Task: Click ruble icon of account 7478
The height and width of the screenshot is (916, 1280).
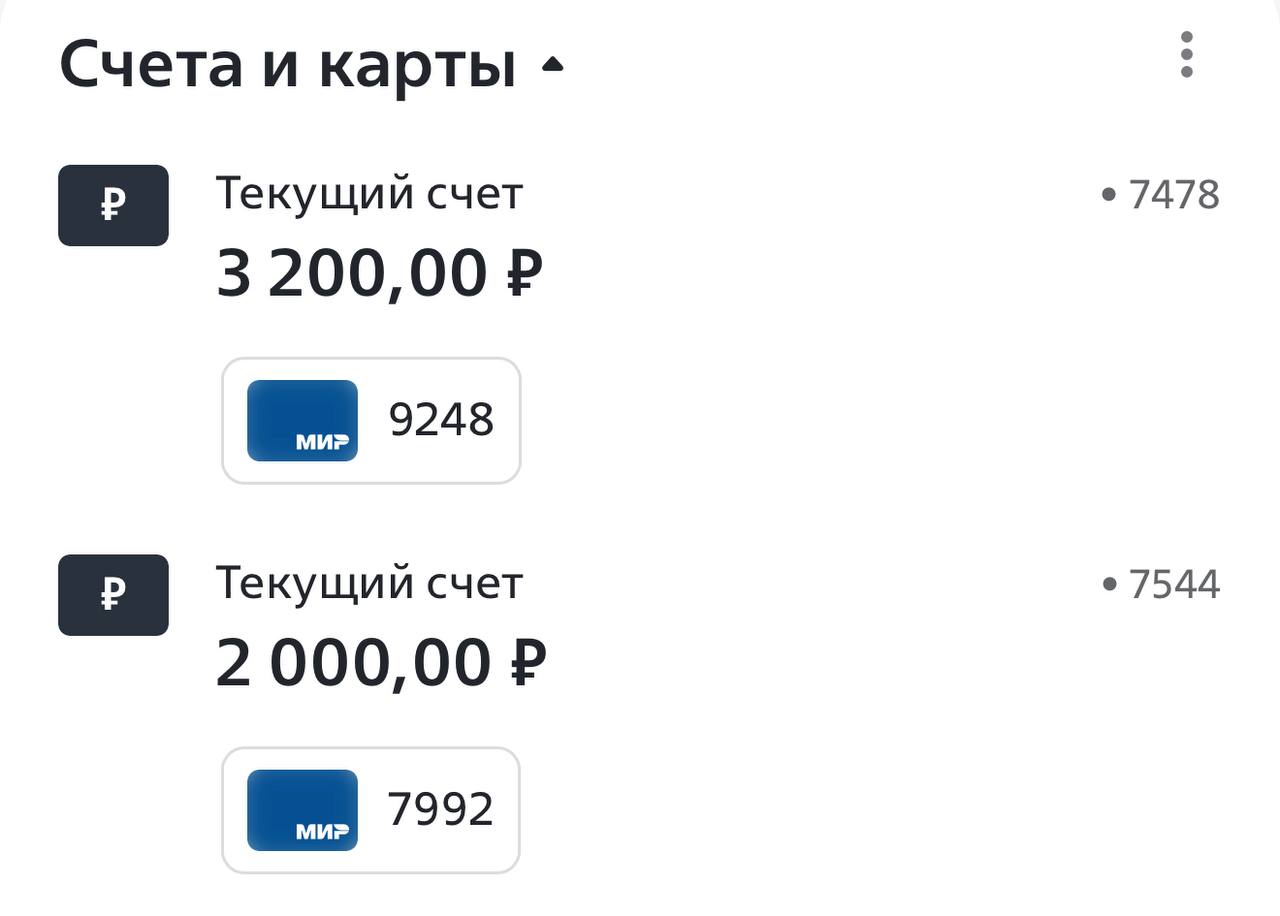Action: tap(113, 206)
